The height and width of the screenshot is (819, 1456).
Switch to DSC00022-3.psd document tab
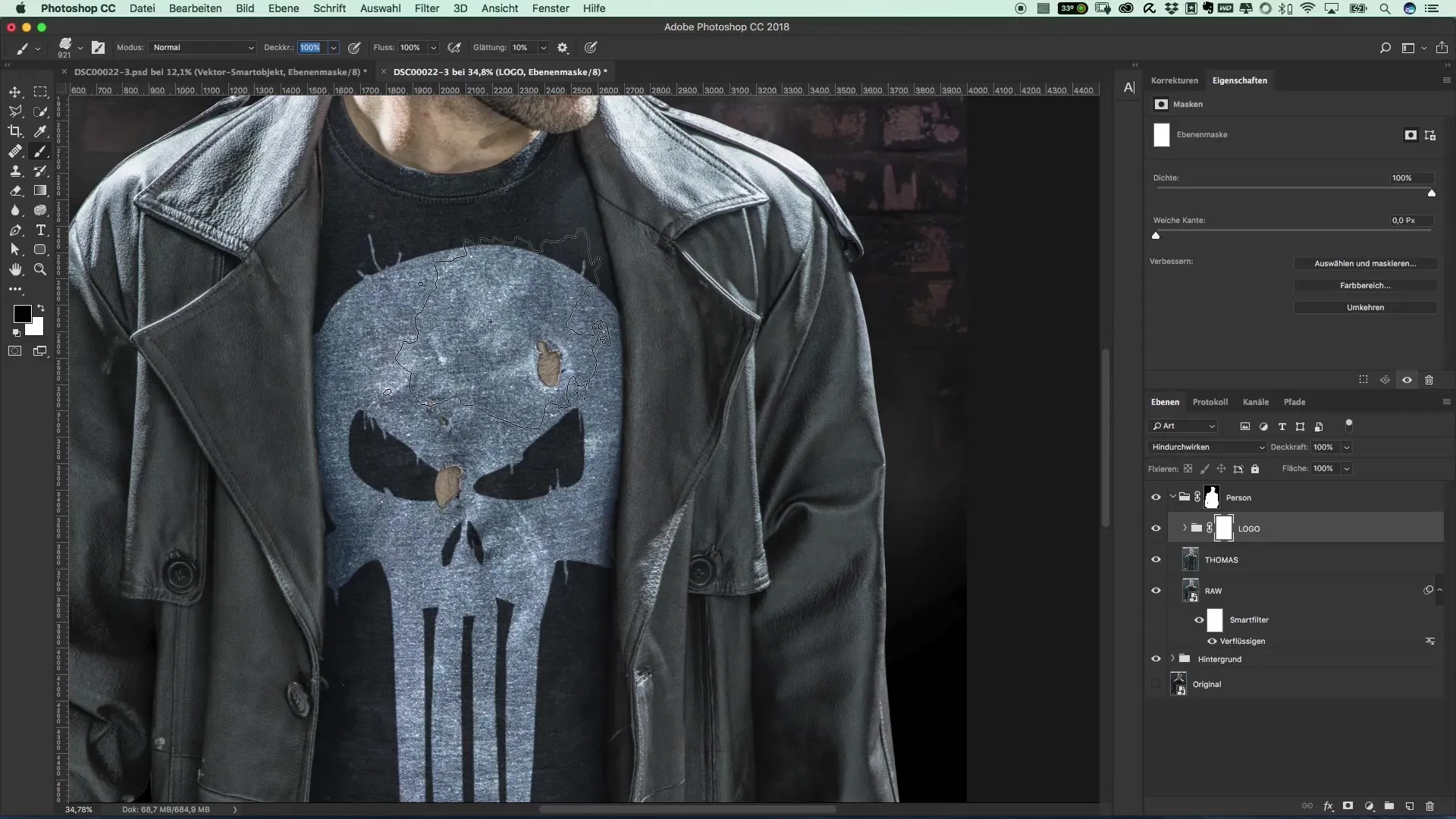(x=220, y=72)
